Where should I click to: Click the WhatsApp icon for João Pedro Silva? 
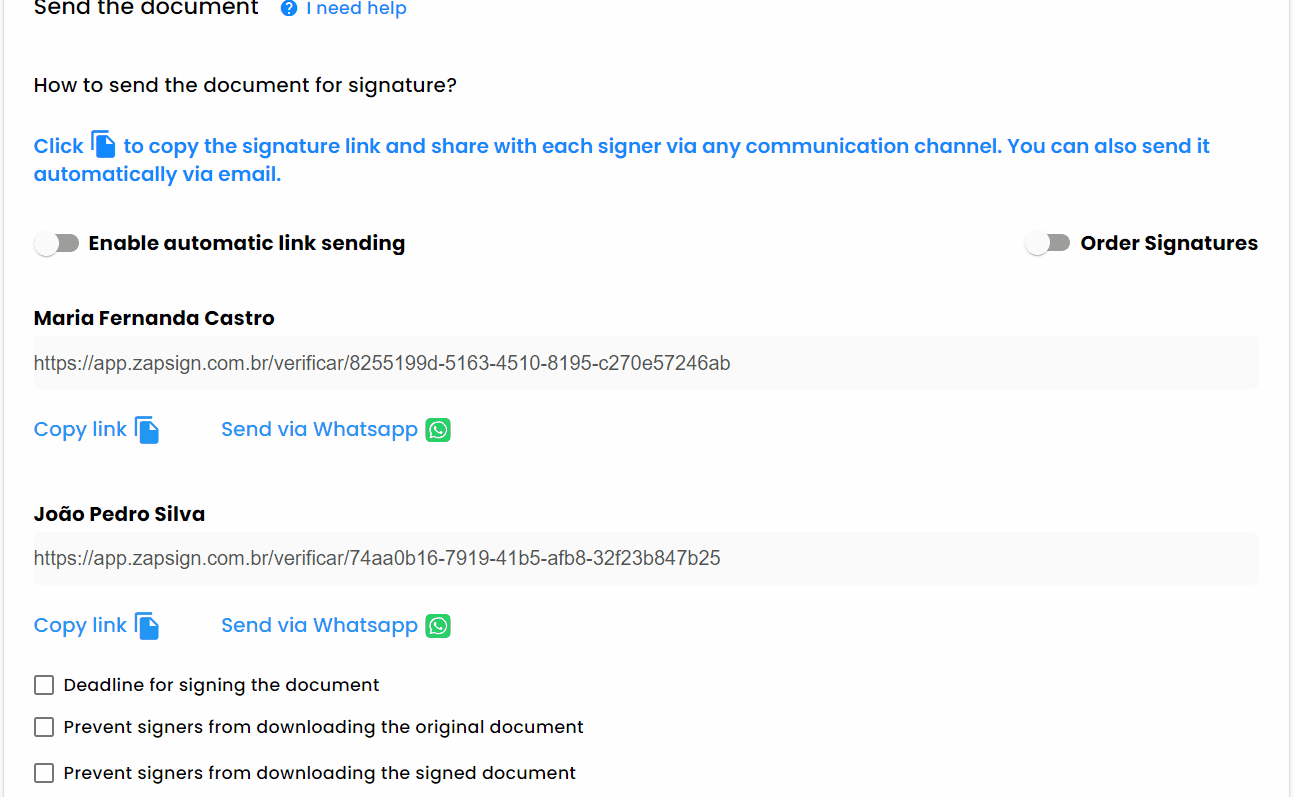click(x=438, y=625)
